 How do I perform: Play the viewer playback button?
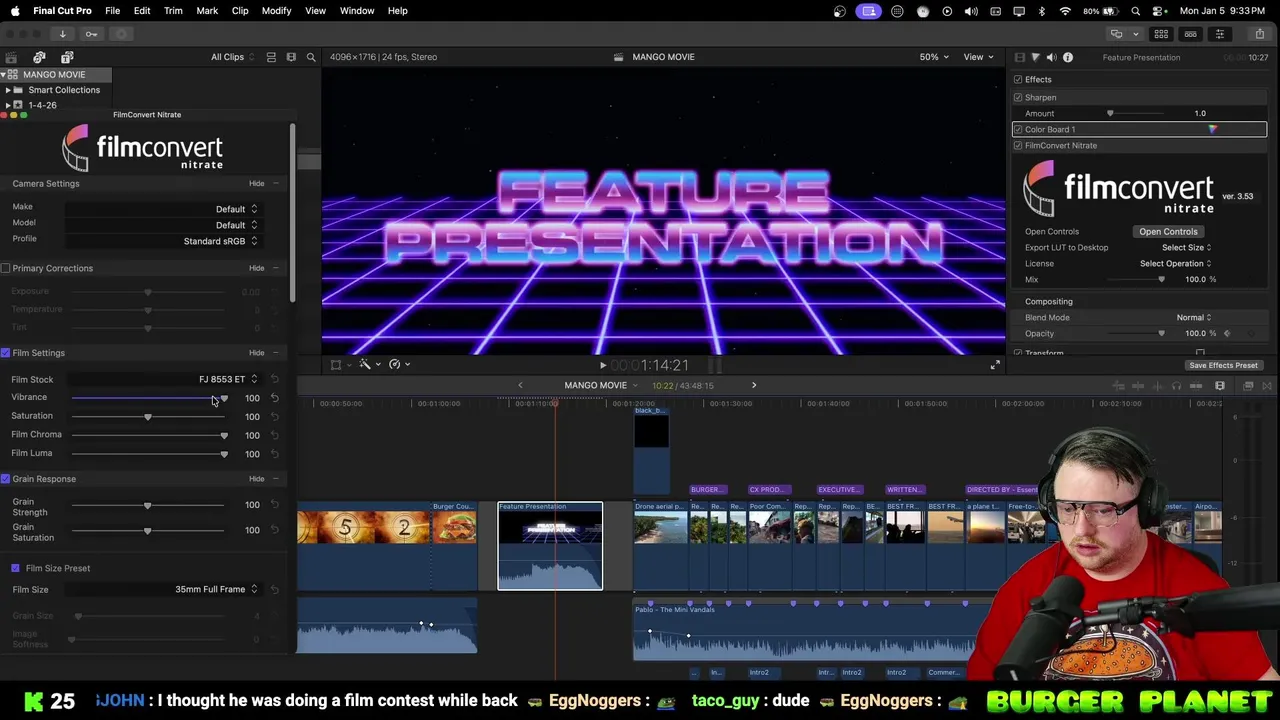coord(602,365)
